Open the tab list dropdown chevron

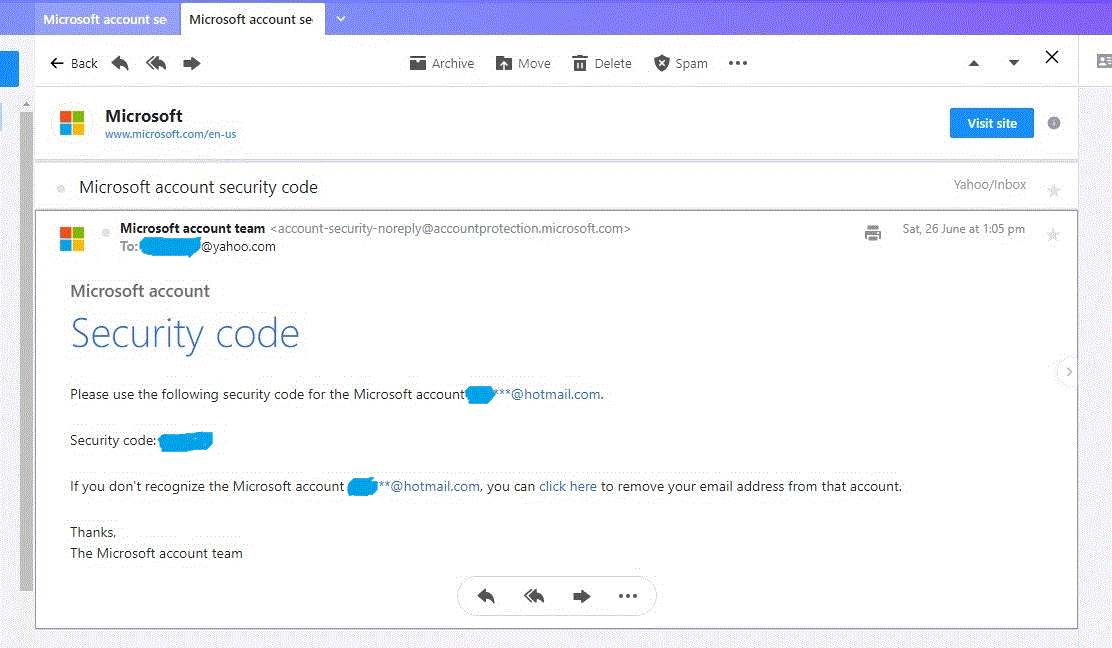[x=340, y=19]
